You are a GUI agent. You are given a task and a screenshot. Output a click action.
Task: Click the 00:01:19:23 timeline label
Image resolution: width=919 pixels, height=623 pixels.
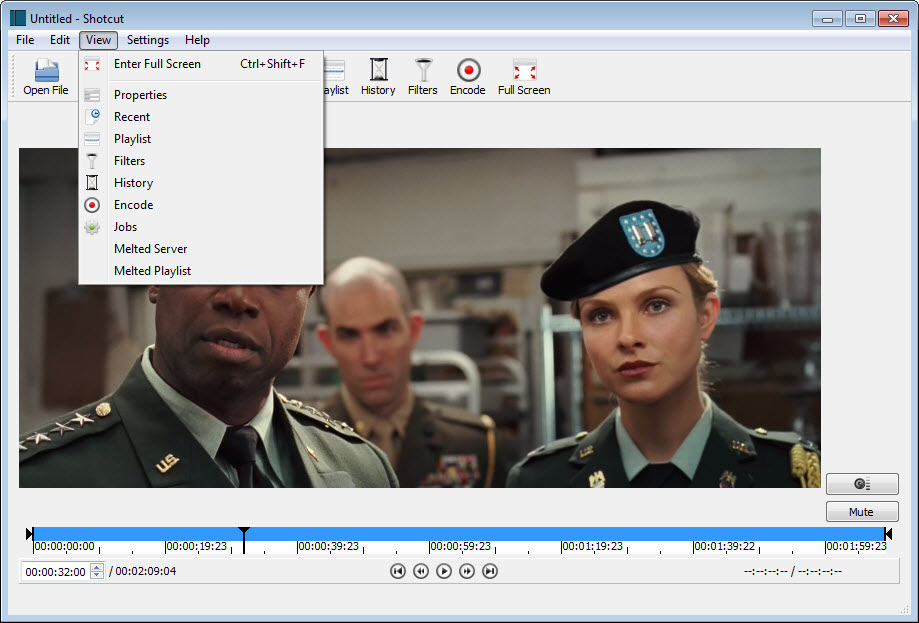(x=592, y=546)
